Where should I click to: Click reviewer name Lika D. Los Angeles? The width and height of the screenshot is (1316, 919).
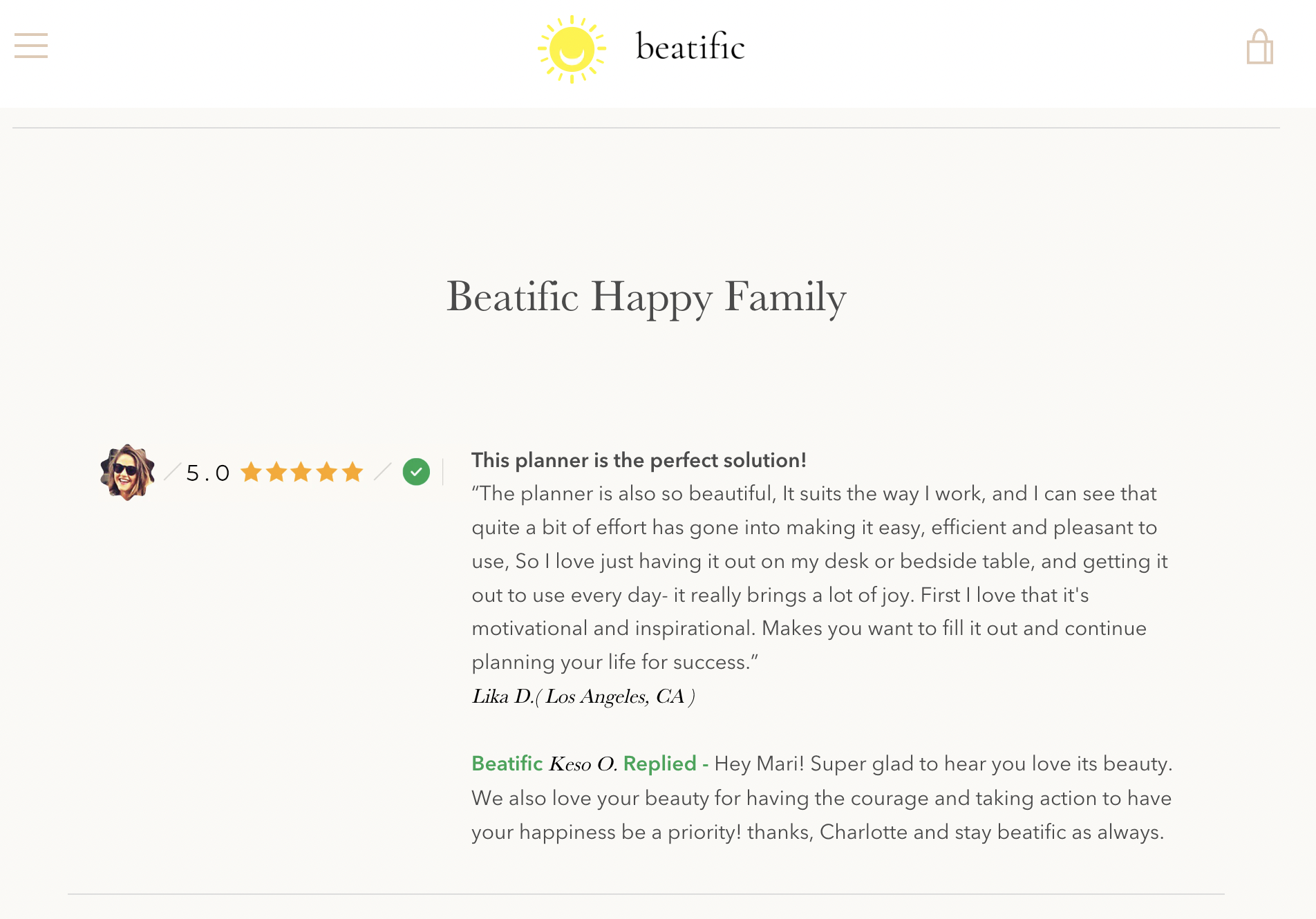click(x=583, y=697)
